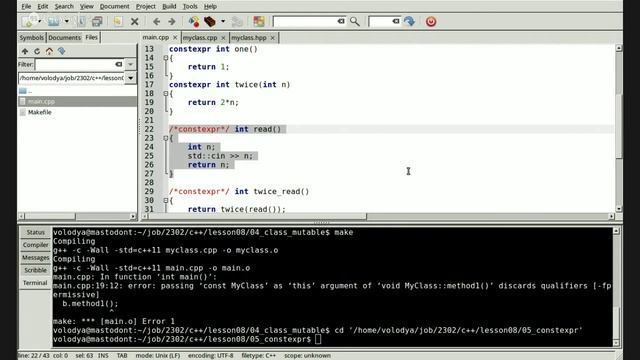The width and height of the screenshot is (640, 360).
Task: Quit Geany with the red power icon
Action: point(431,21)
